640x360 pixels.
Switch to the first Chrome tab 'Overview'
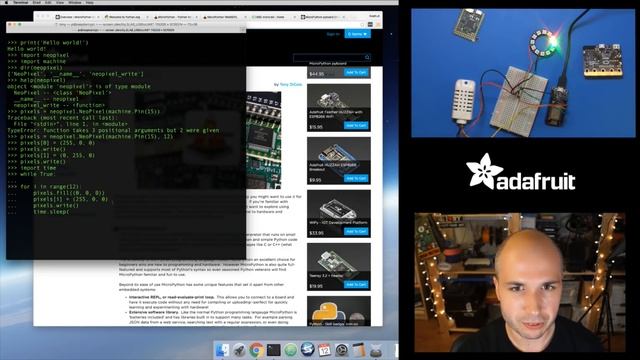coord(78,17)
